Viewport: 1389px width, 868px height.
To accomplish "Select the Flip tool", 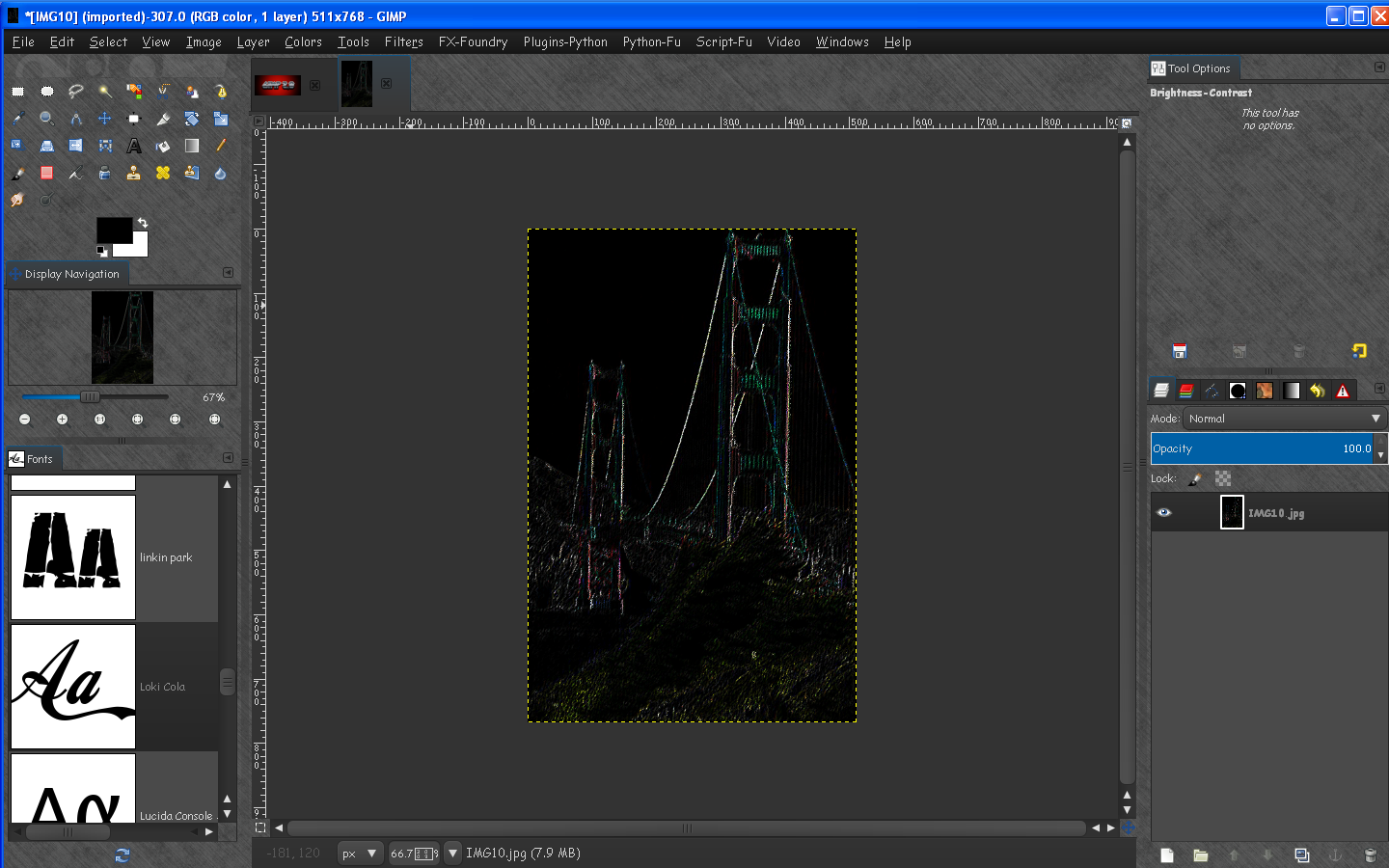I will 75,146.
